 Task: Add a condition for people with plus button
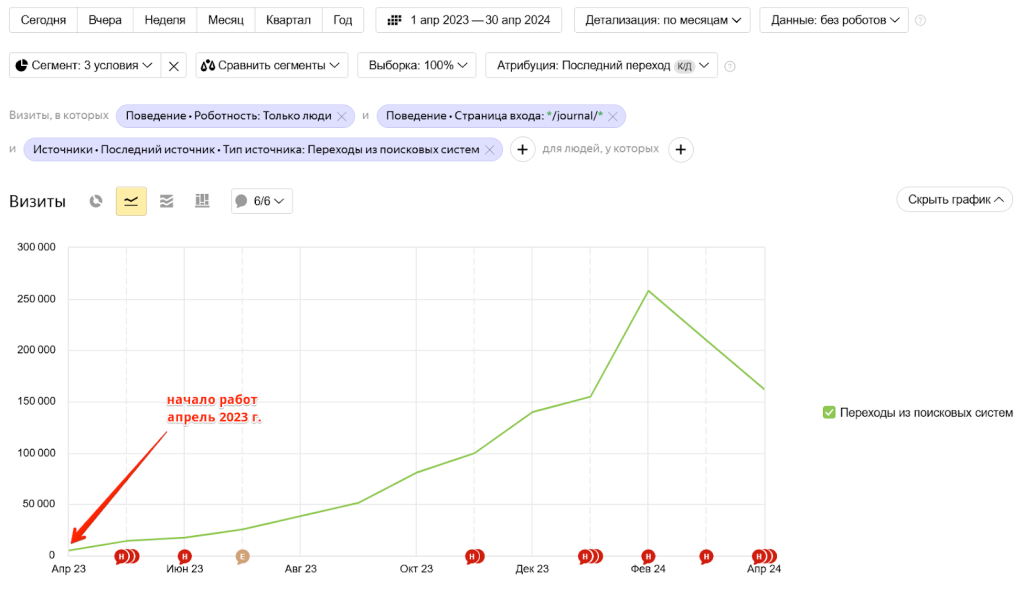(x=680, y=150)
